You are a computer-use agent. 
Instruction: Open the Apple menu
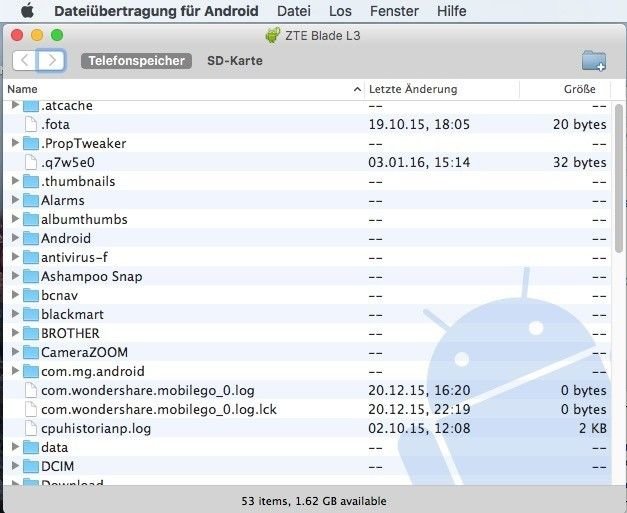point(27,11)
